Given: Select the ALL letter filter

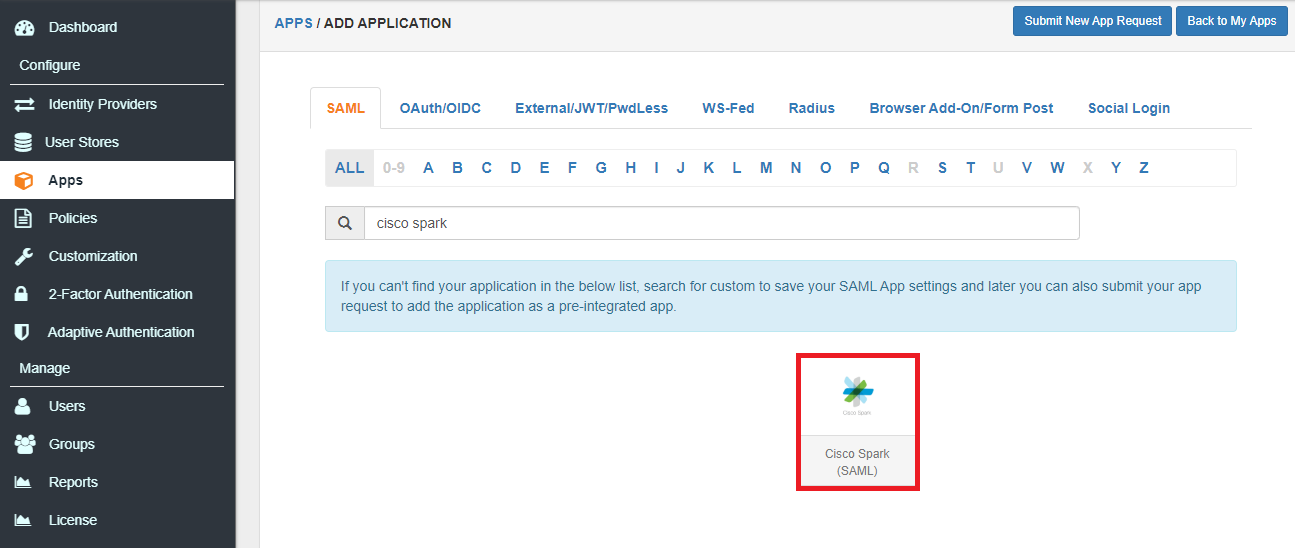Looking at the screenshot, I should 350,168.
